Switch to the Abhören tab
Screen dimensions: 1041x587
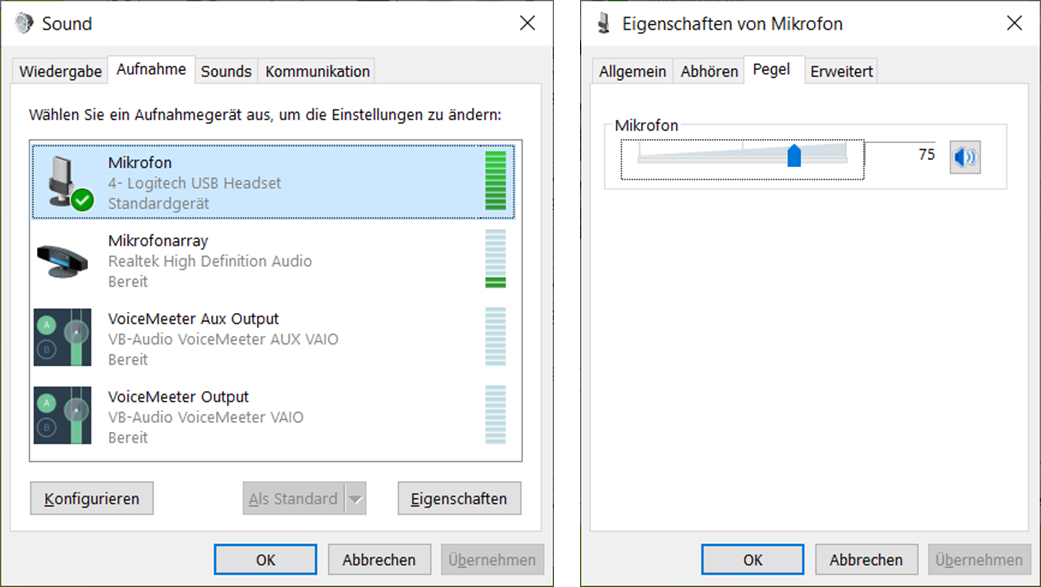point(709,71)
